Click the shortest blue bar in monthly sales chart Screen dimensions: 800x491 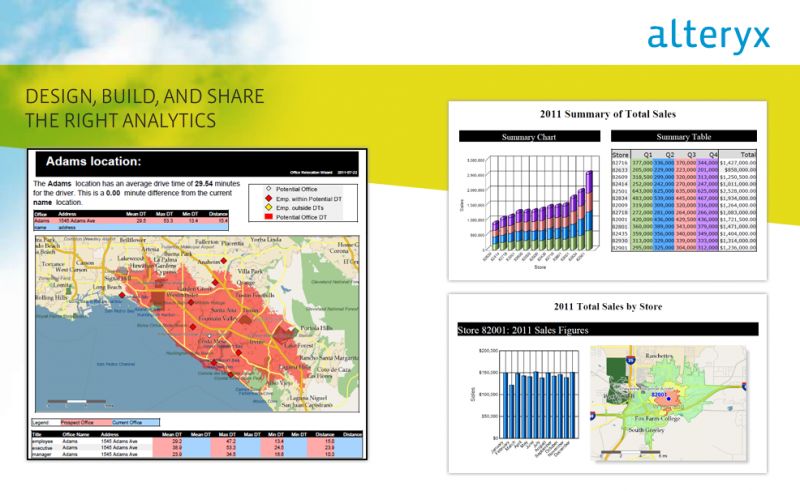pos(512,411)
